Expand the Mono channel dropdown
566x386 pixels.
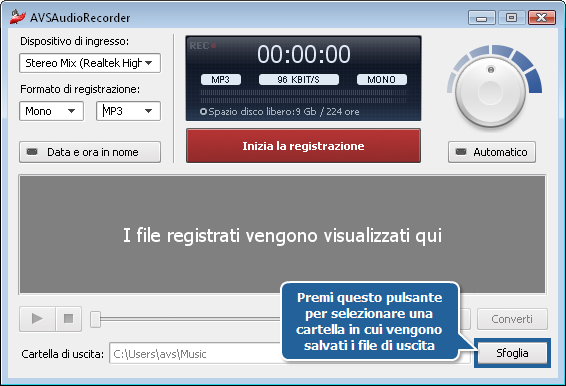click(51, 111)
